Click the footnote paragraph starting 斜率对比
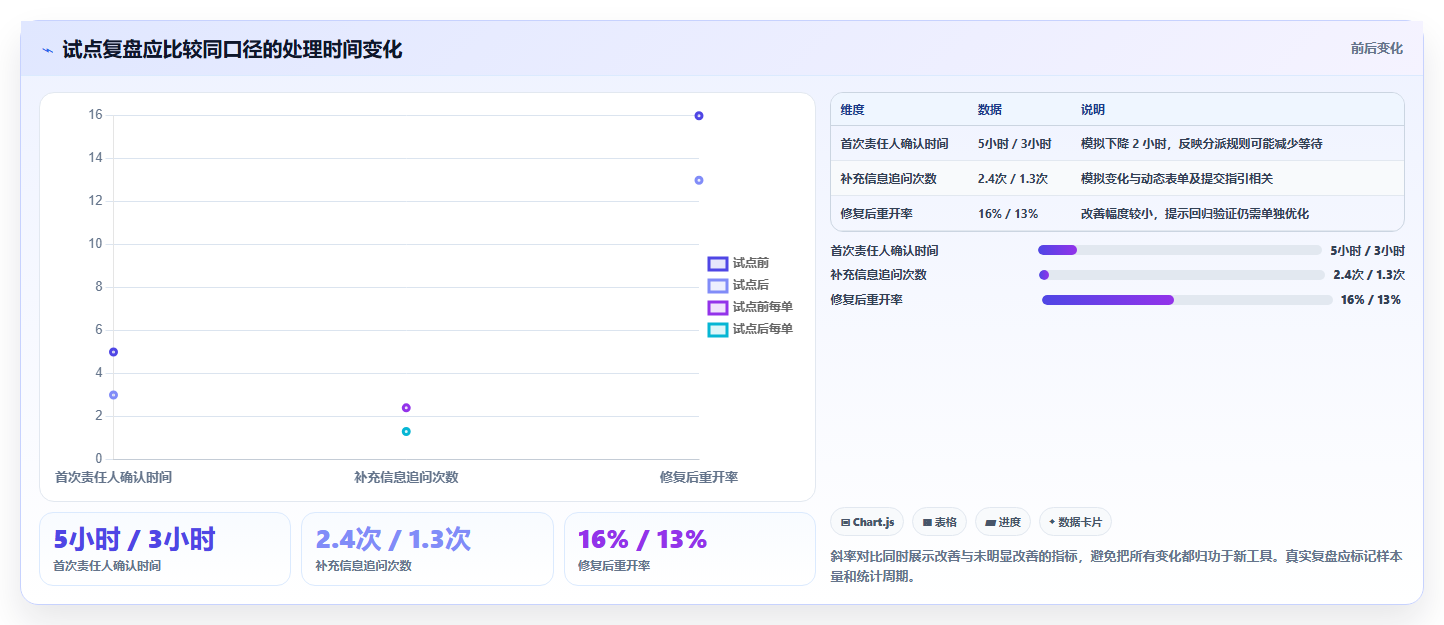 point(1117,566)
